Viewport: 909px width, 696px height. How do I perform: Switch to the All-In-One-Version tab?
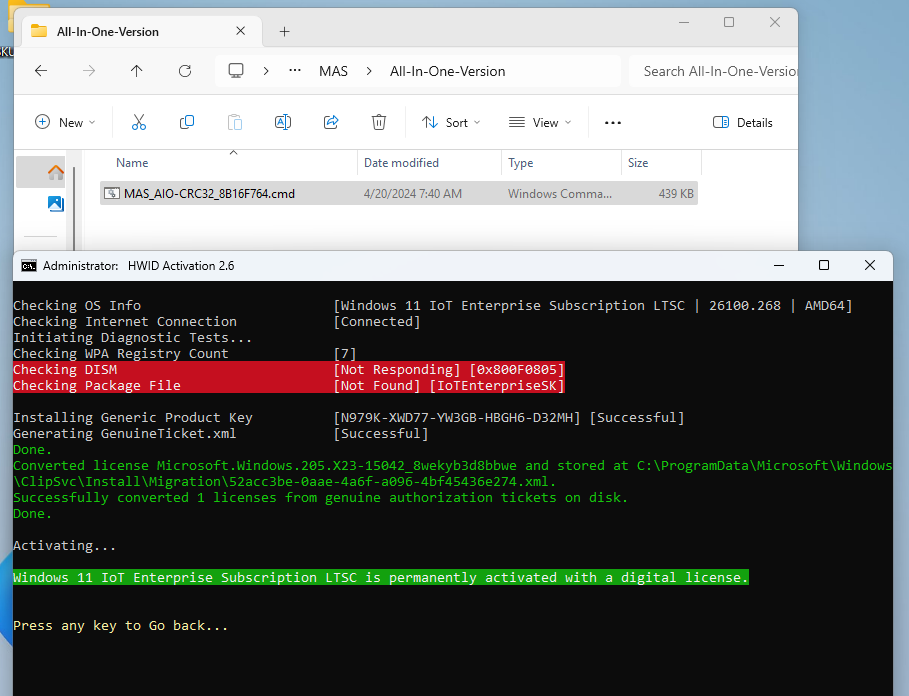(108, 31)
